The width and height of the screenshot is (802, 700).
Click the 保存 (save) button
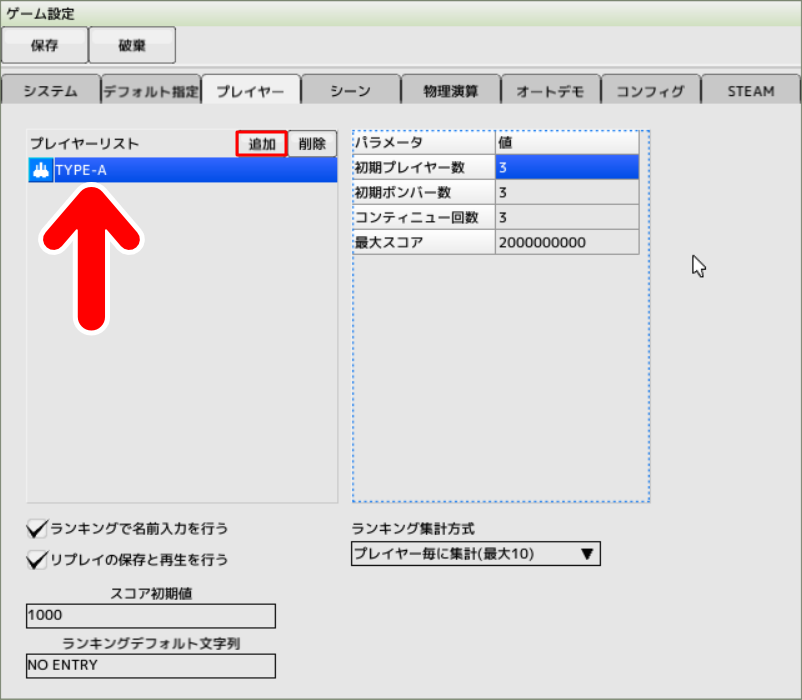tap(45, 45)
